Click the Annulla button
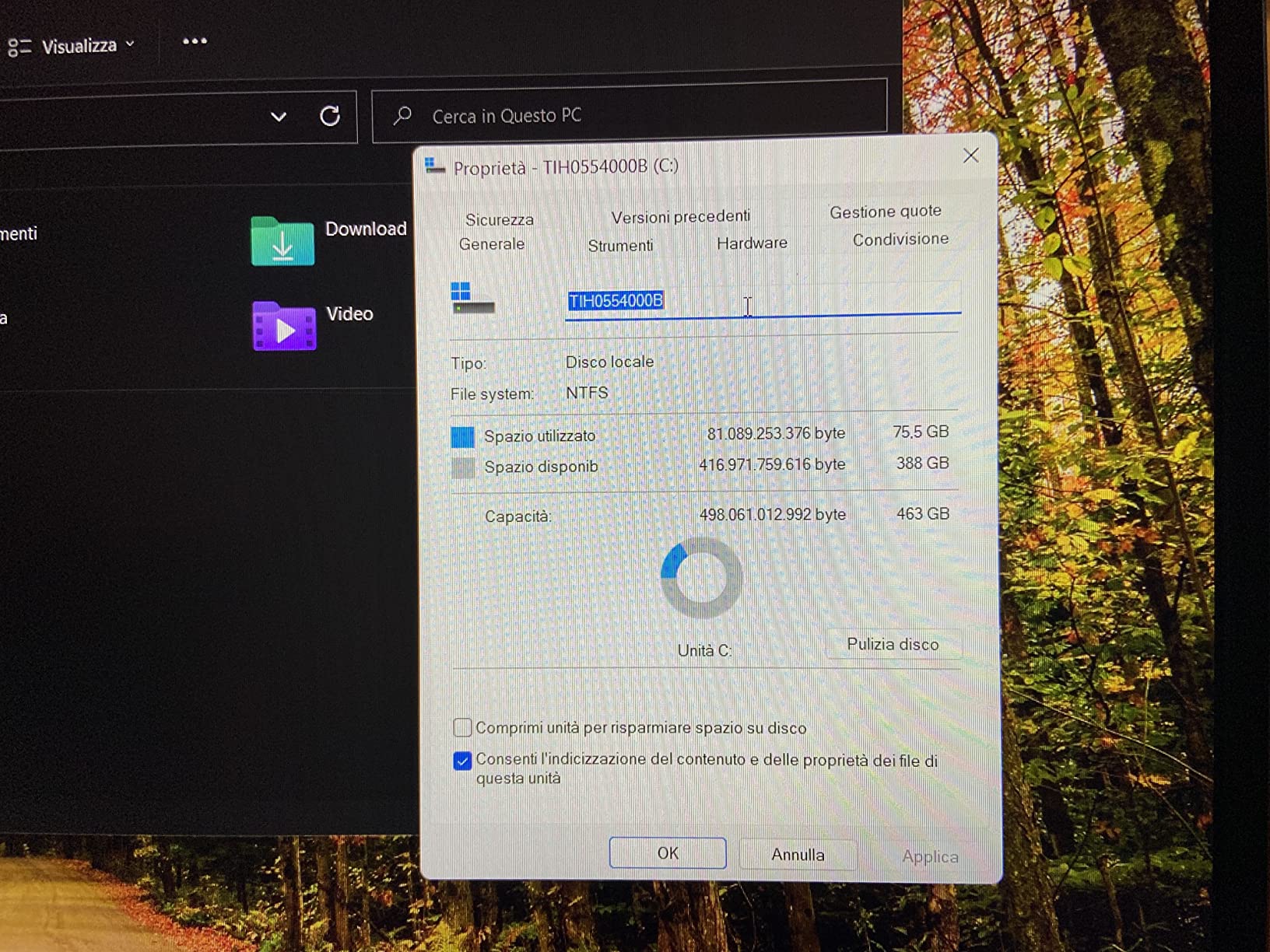Image resolution: width=1270 pixels, height=952 pixels. click(798, 855)
